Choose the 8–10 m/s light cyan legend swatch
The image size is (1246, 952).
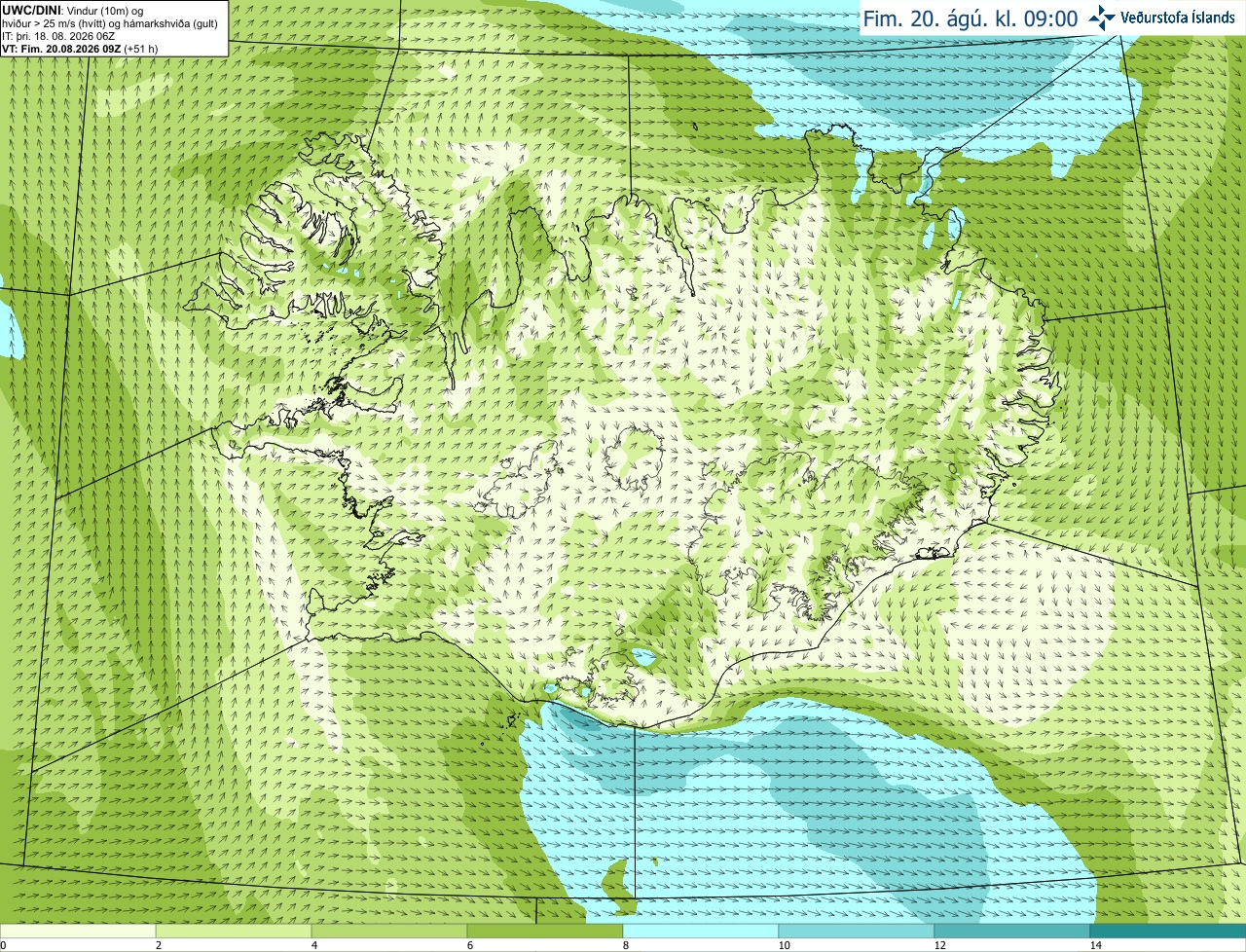coord(701,932)
